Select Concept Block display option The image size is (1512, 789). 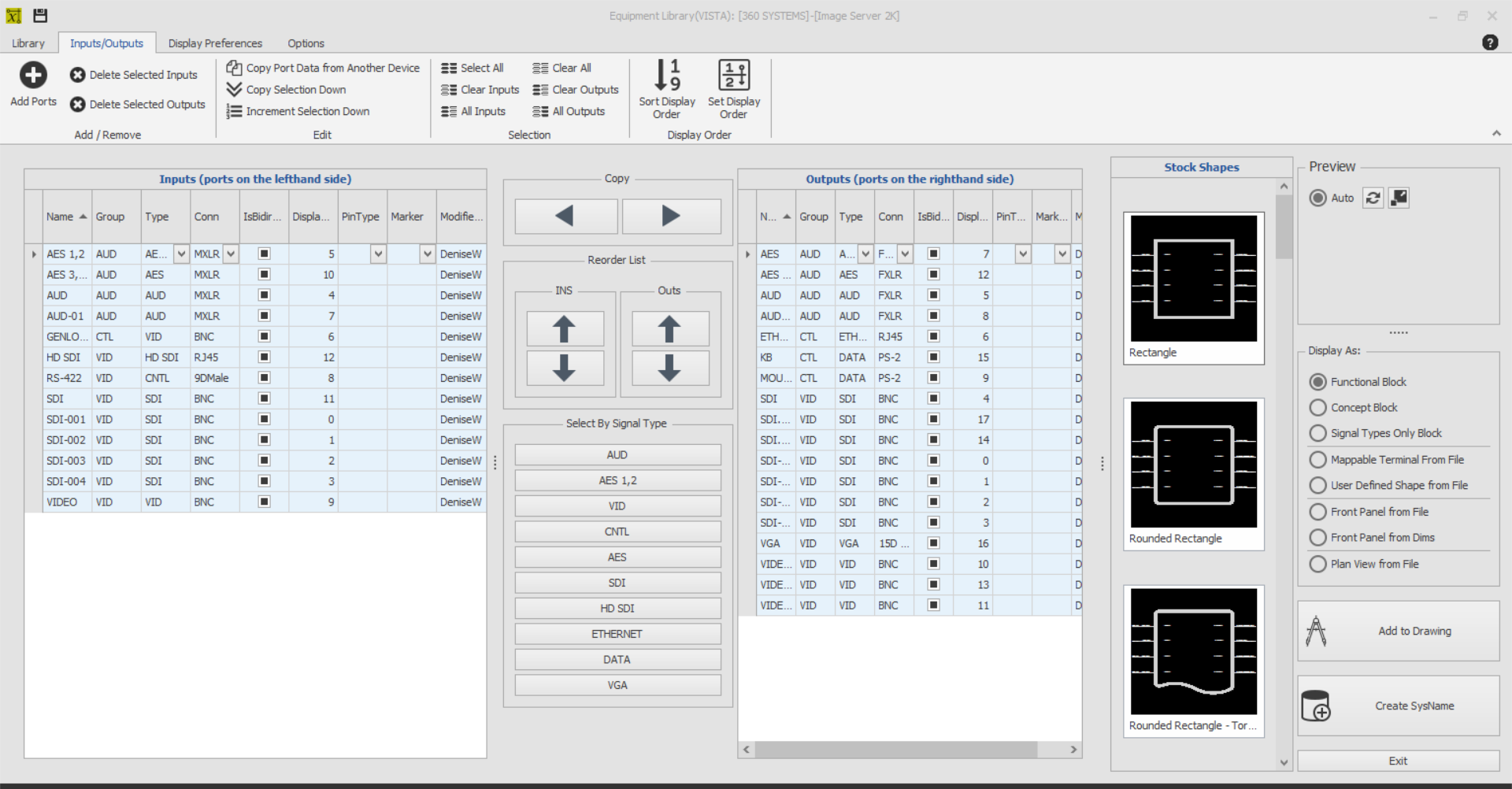click(1317, 408)
